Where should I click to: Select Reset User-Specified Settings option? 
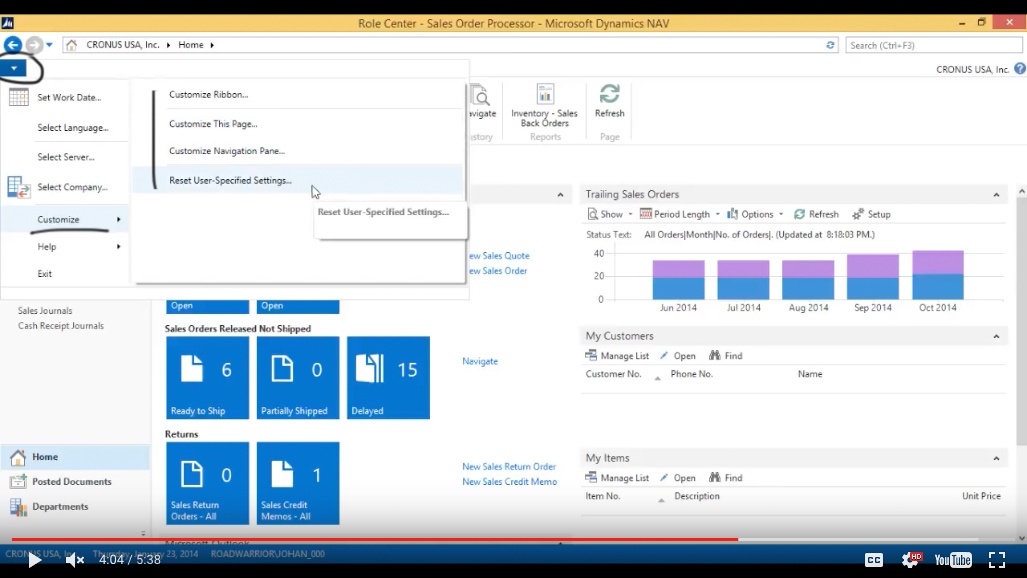point(231,180)
